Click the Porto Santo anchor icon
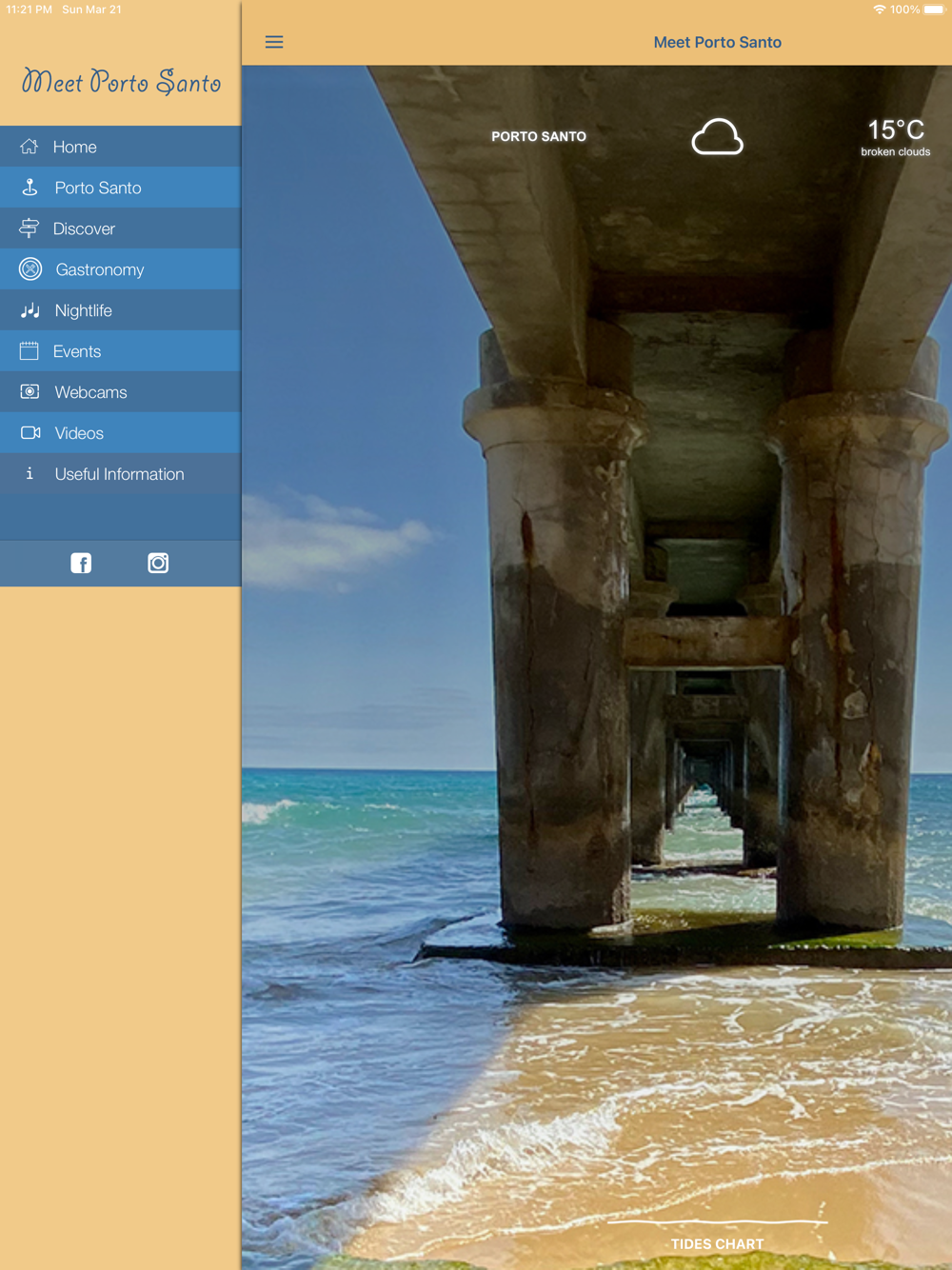 (x=30, y=188)
